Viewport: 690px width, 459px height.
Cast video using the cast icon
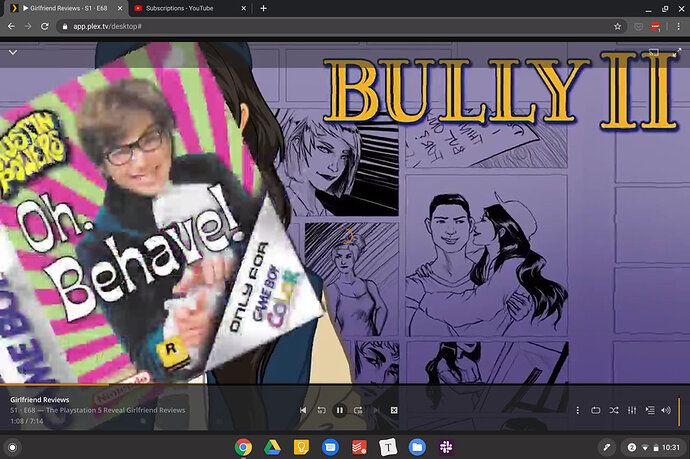654,52
